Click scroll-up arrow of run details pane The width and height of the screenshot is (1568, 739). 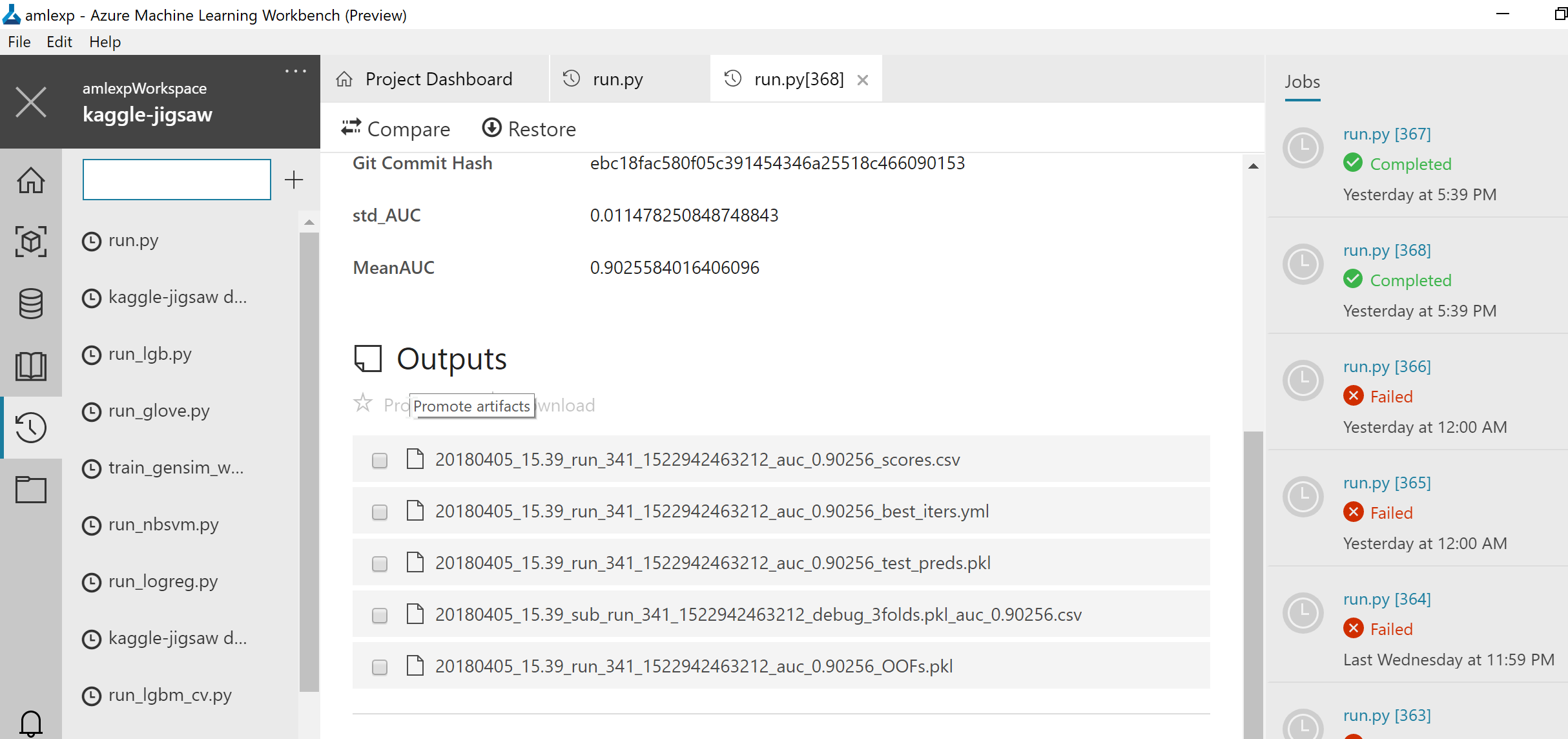click(1253, 166)
